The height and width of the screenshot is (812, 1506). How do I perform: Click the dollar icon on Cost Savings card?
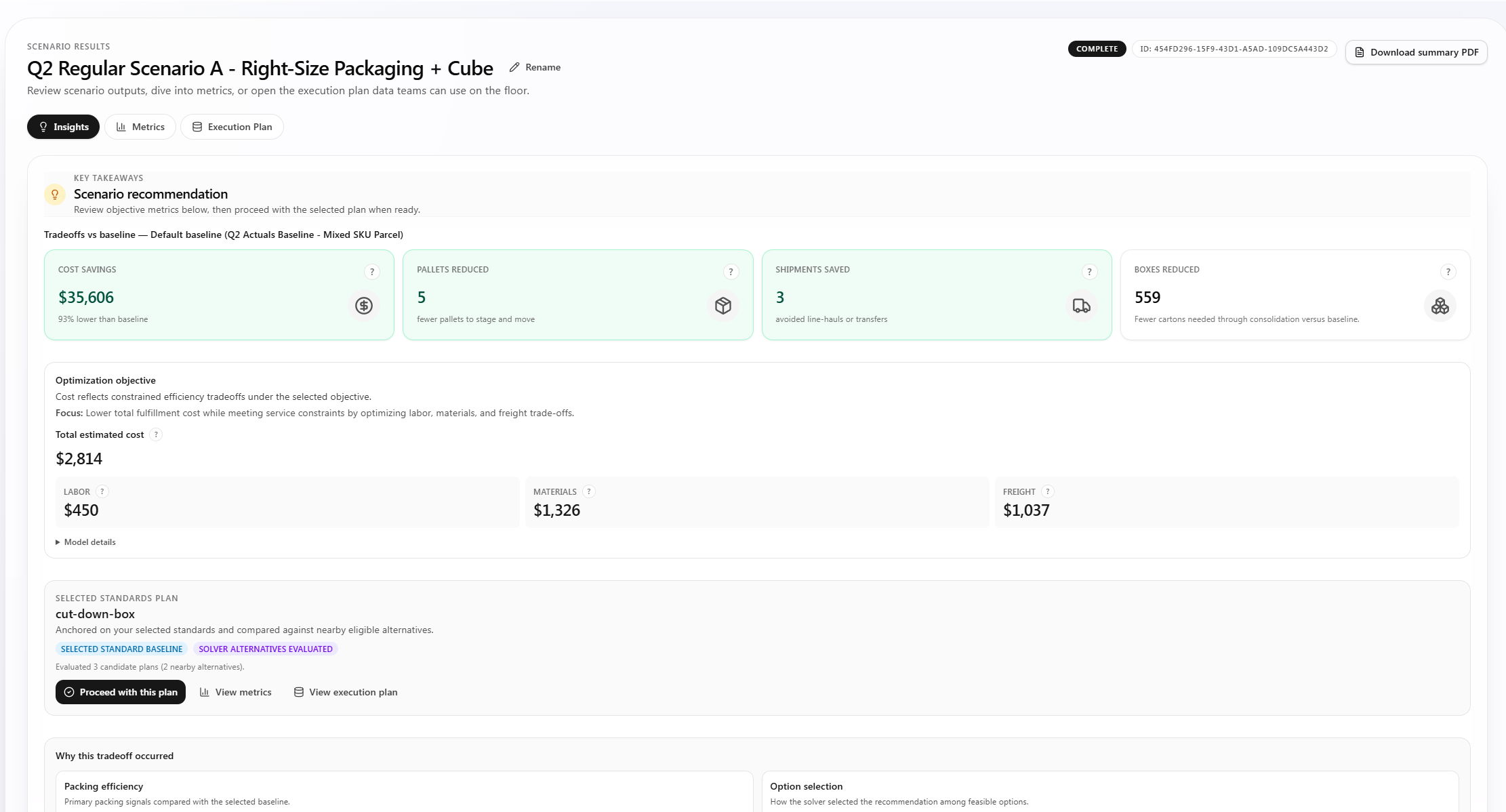363,306
